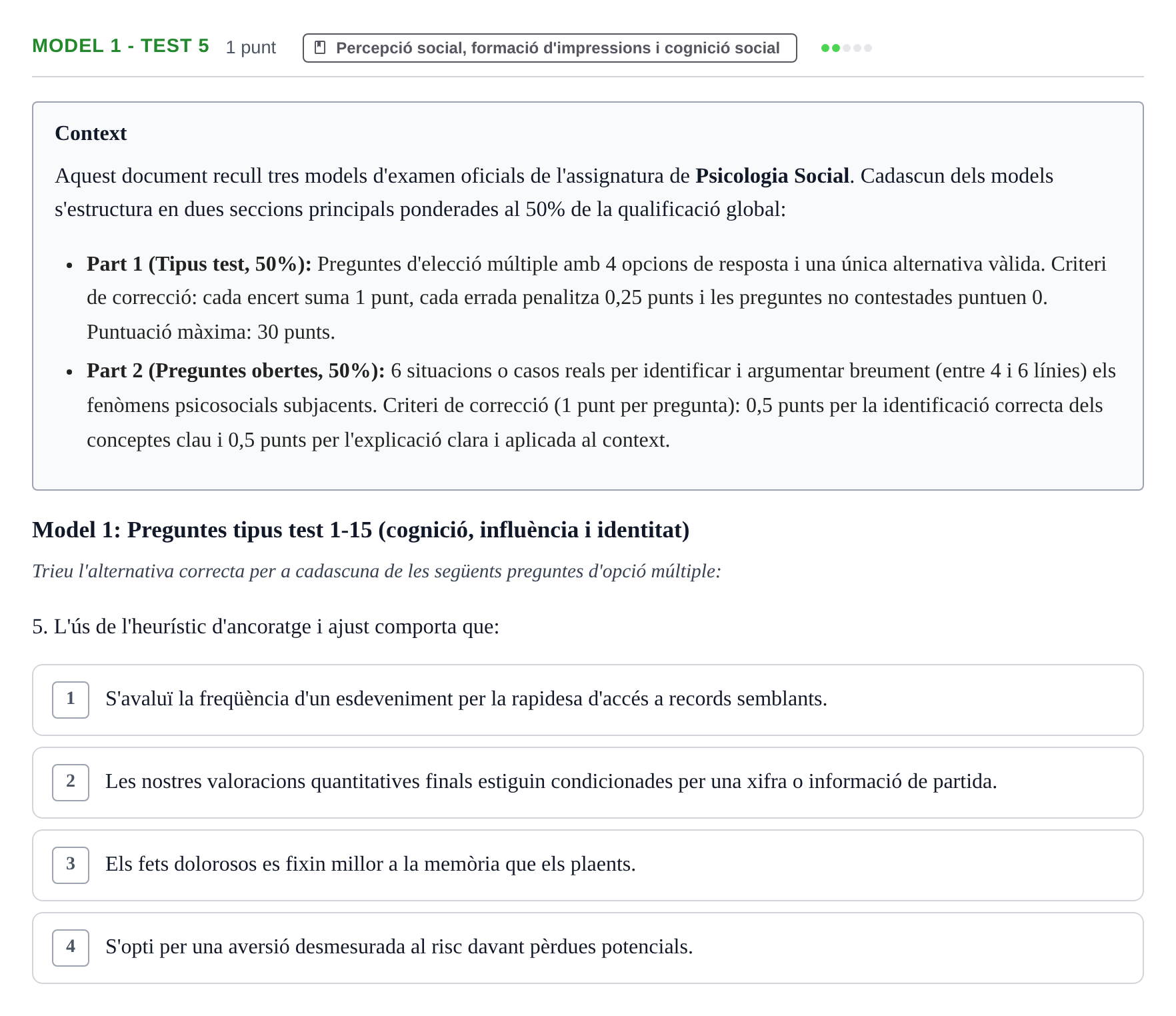Click the '1 punt' score label
This screenshot has width=1176, height=1016.
(251, 47)
